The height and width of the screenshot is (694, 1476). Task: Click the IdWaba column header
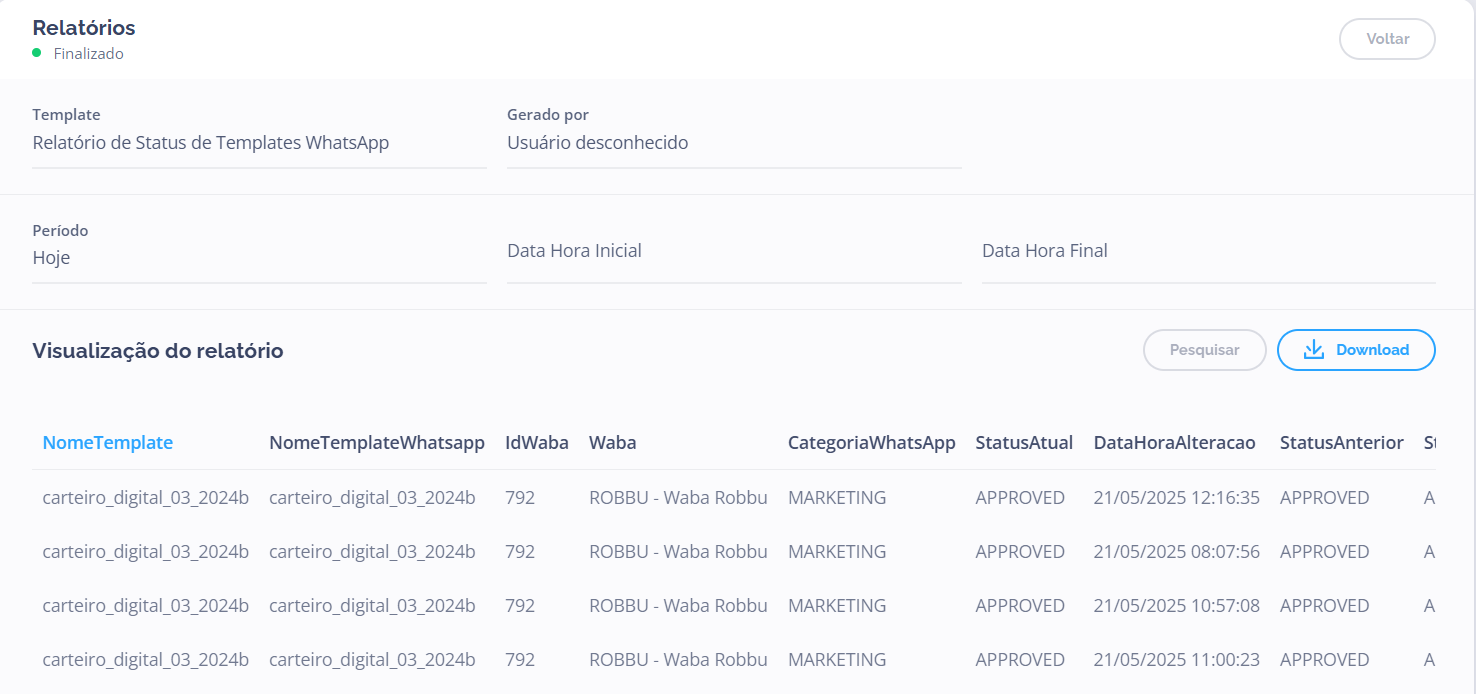pos(536,443)
